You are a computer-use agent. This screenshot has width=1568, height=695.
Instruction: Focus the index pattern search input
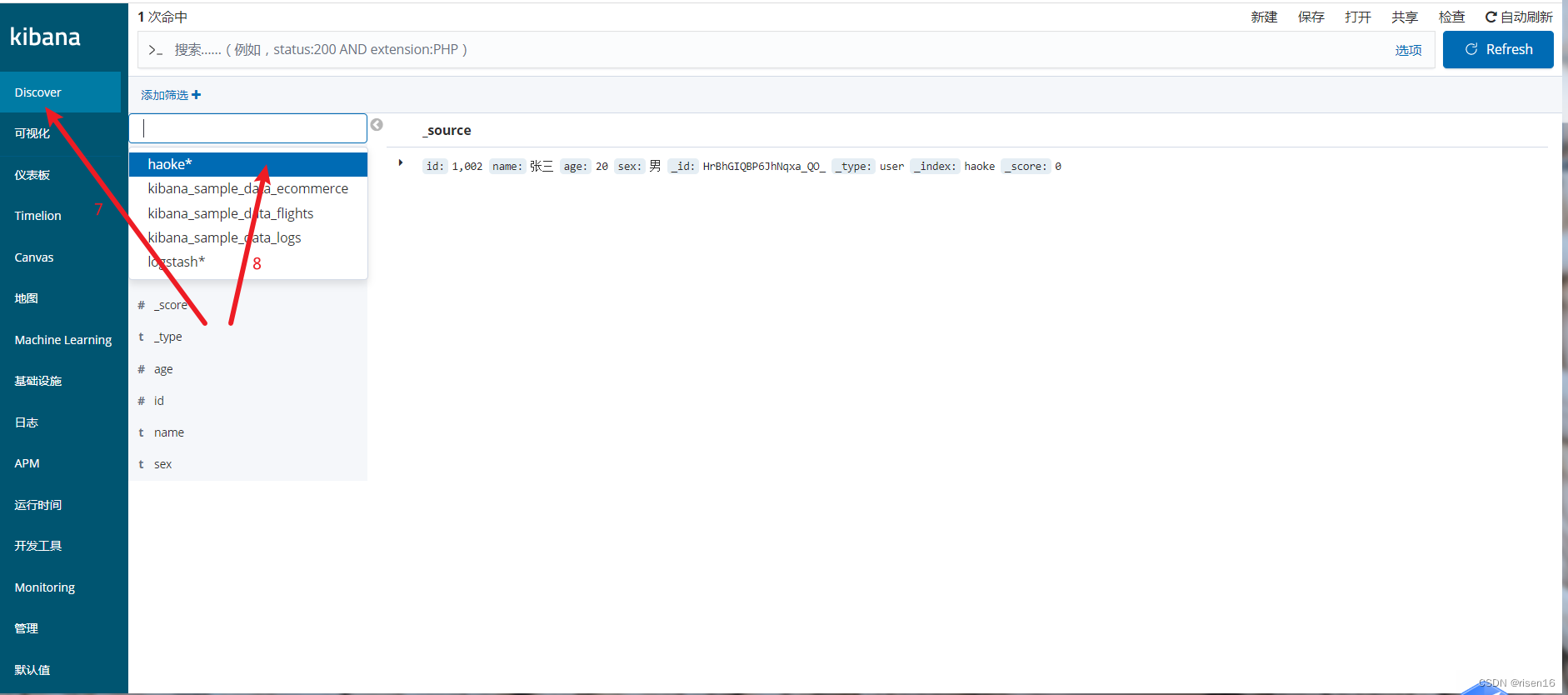248,128
